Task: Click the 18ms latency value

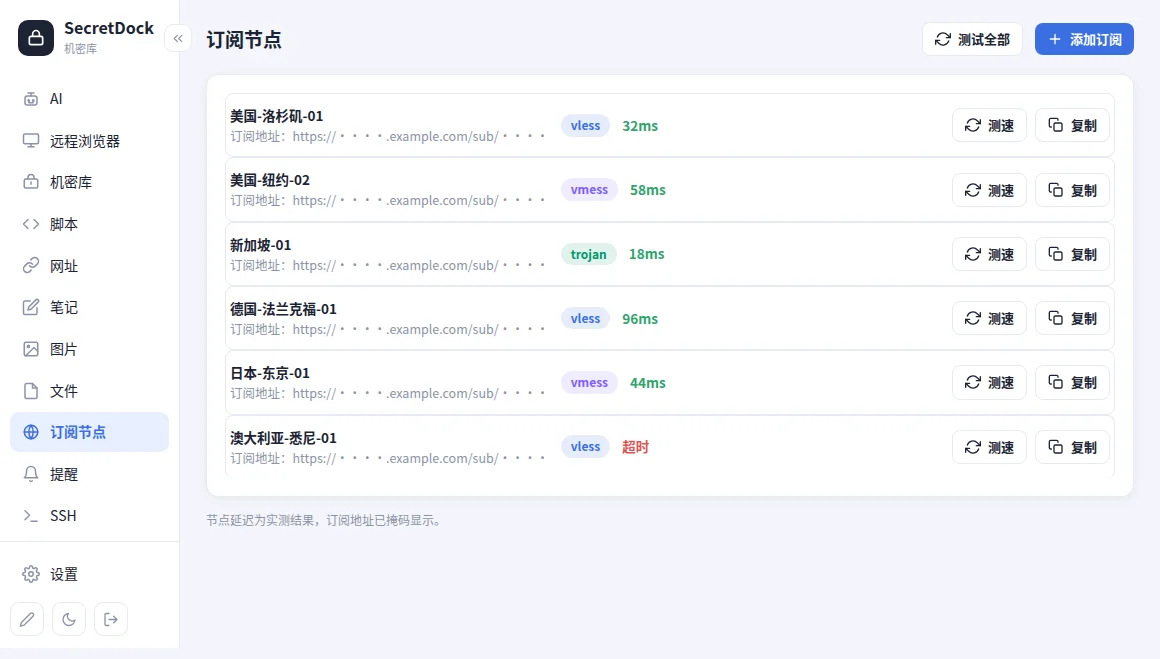Action: click(647, 254)
